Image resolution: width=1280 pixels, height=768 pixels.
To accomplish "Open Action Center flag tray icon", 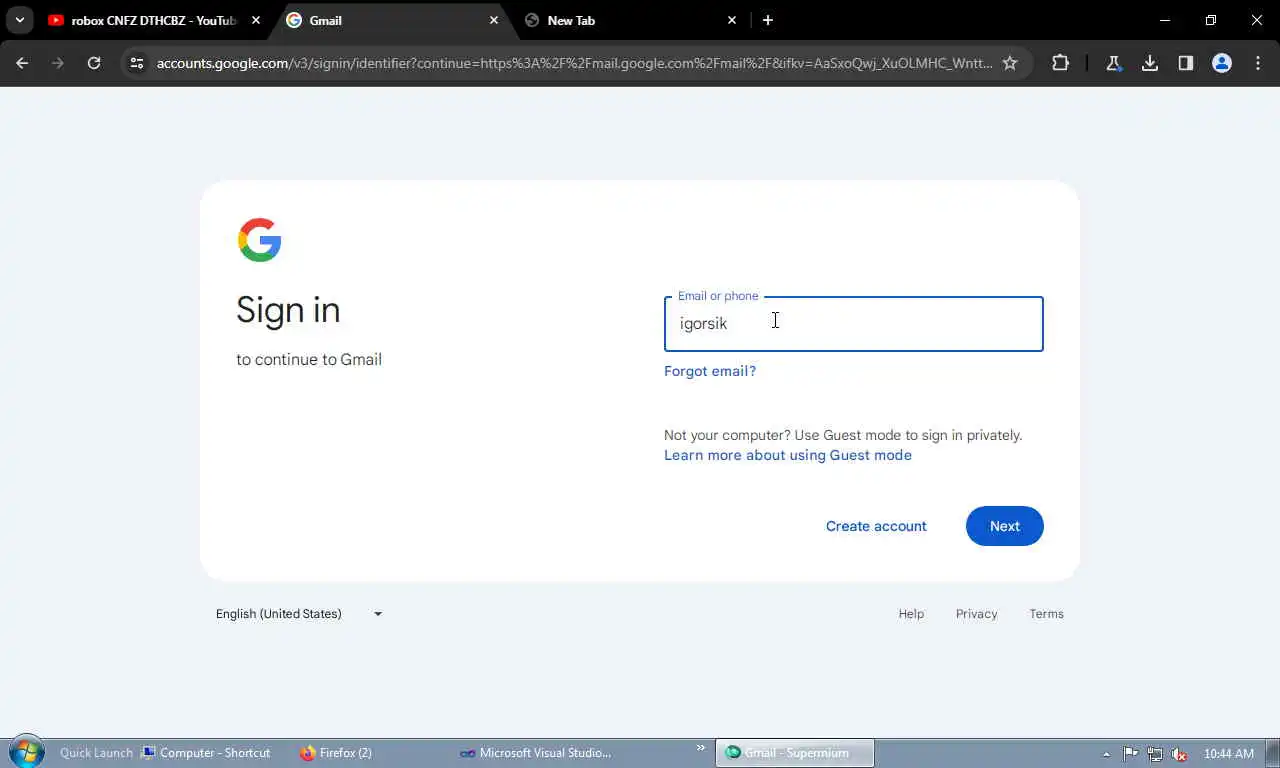I will tap(1130, 754).
